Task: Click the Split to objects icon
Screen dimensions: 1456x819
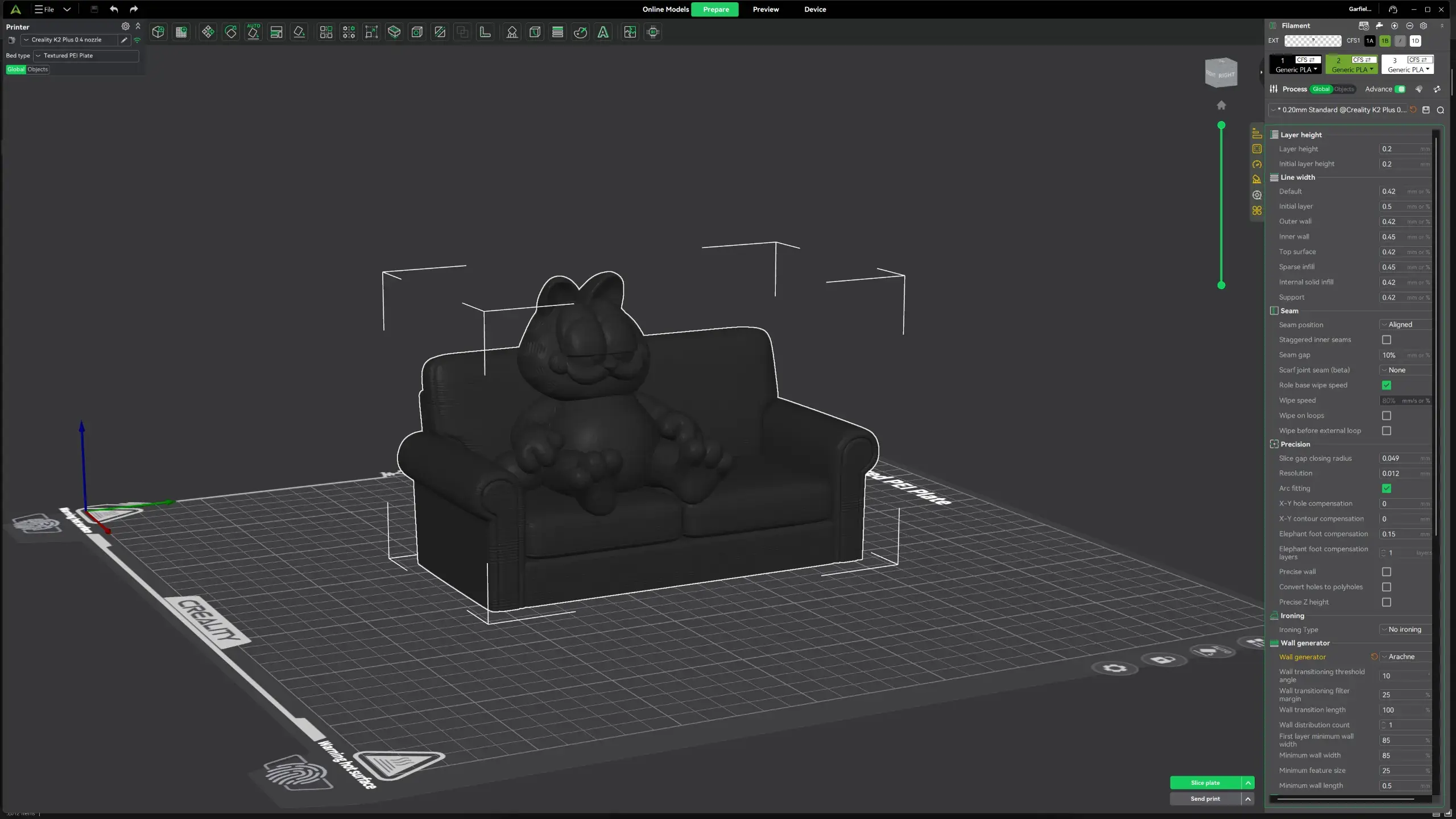Action: click(326, 32)
